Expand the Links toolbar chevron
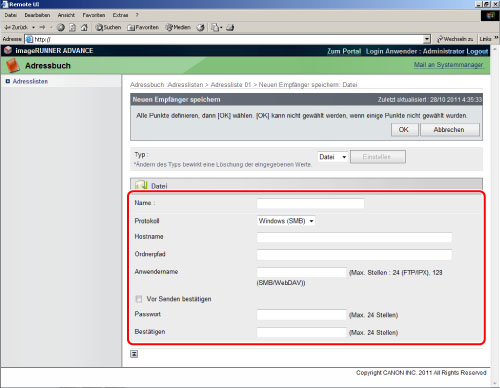The width and height of the screenshot is (500, 388). pyautogui.click(x=496, y=38)
